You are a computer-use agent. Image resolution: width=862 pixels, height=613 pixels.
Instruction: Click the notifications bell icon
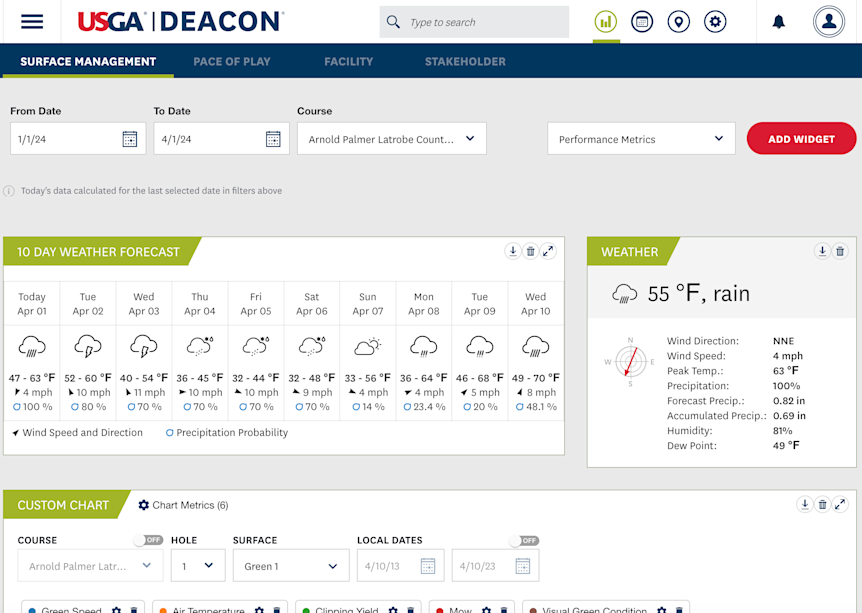click(778, 21)
